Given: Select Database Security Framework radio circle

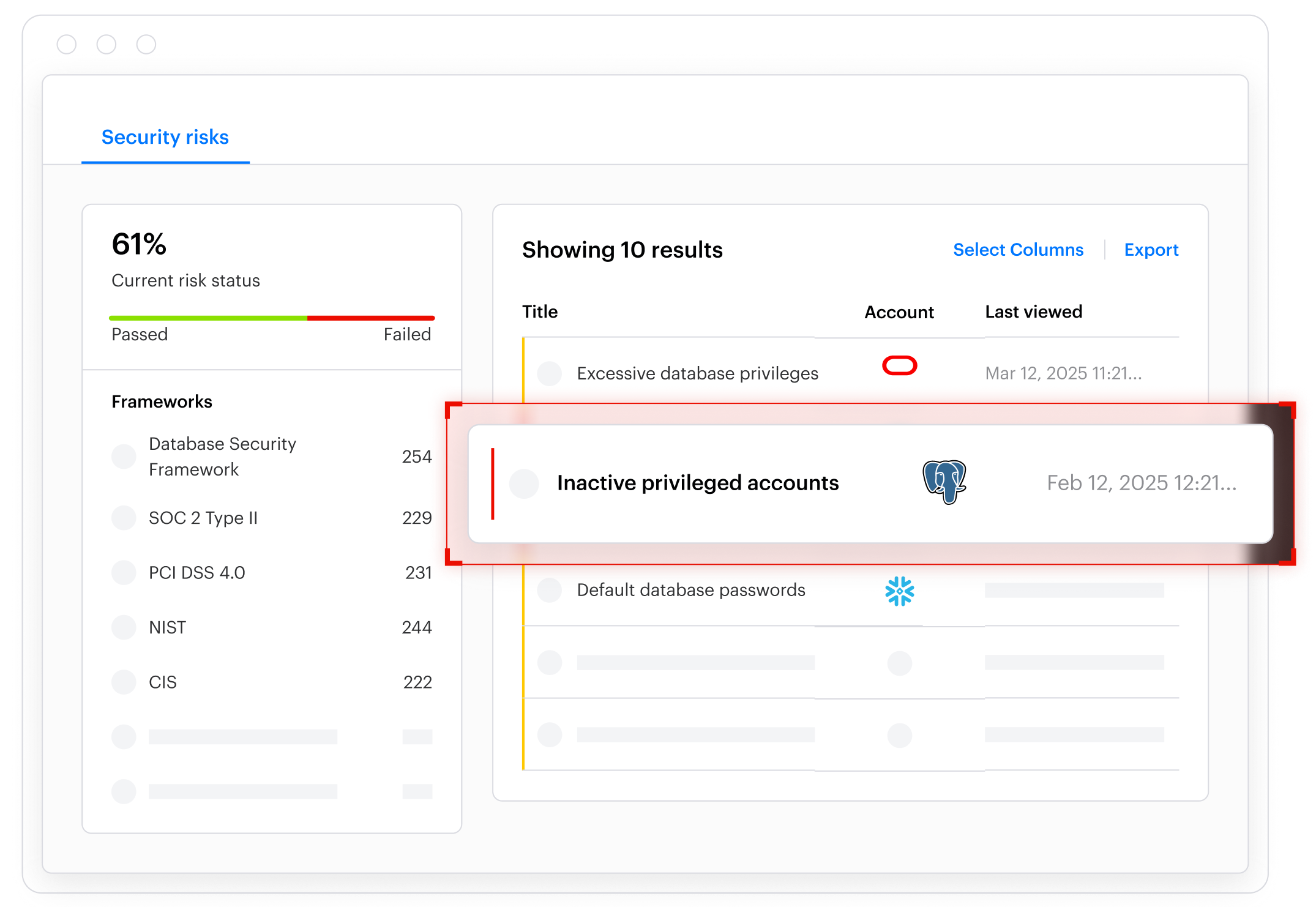Looking at the screenshot, I should click(124, 457).
